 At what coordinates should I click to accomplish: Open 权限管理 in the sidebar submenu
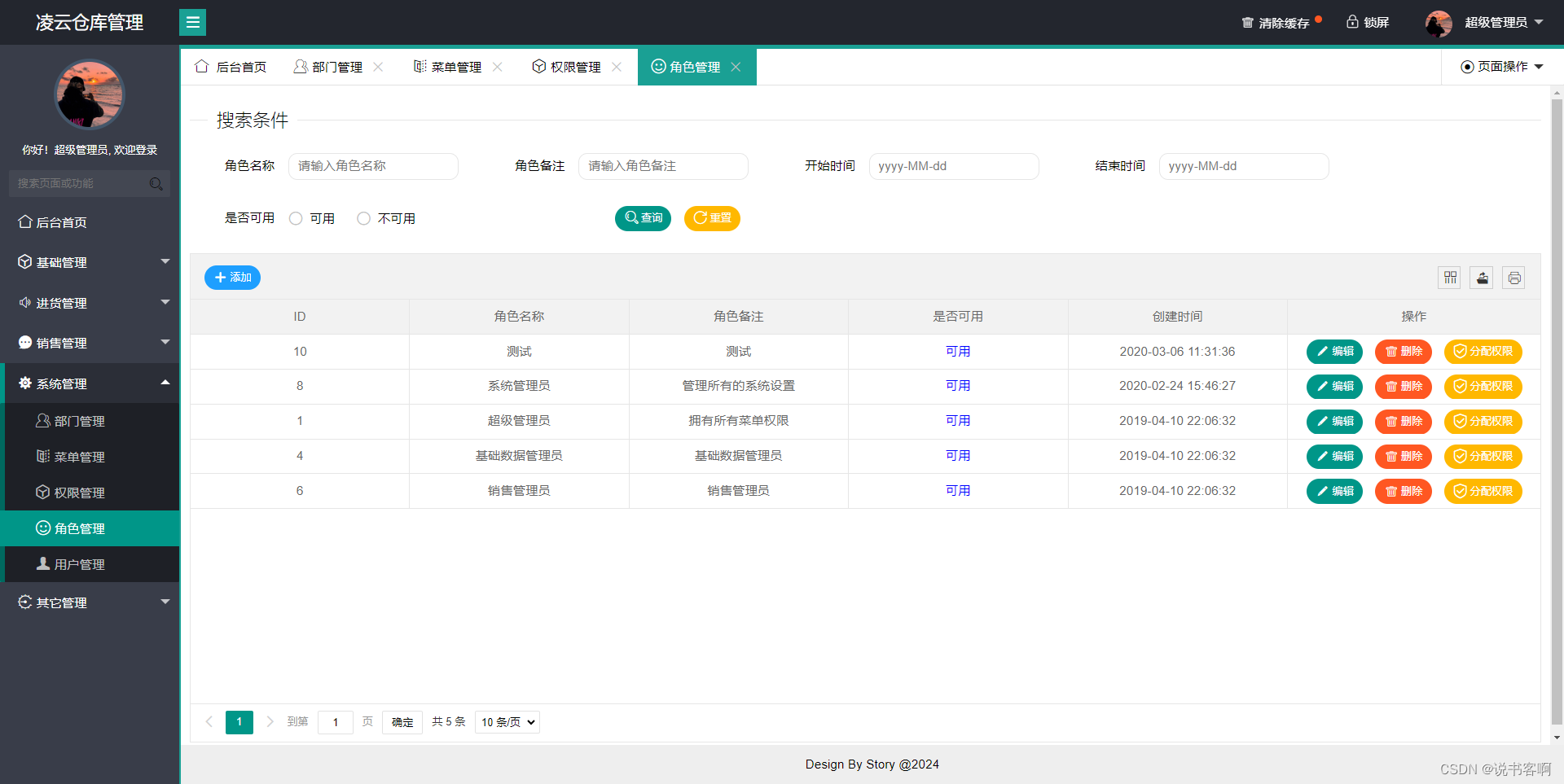[x=91, y=493]
